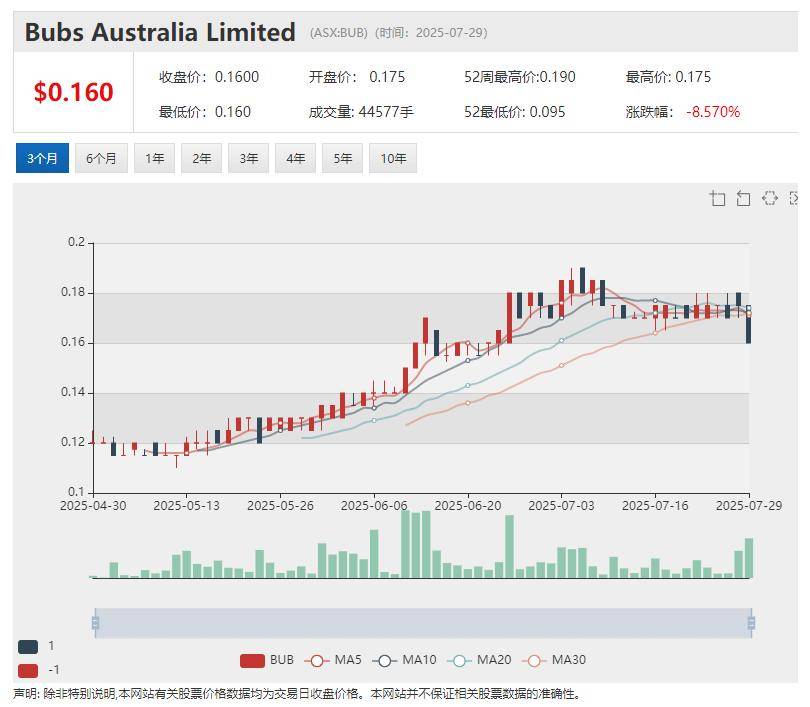Click the 2025-07-29 date in header
810x707 pixels.
(449, 33)
